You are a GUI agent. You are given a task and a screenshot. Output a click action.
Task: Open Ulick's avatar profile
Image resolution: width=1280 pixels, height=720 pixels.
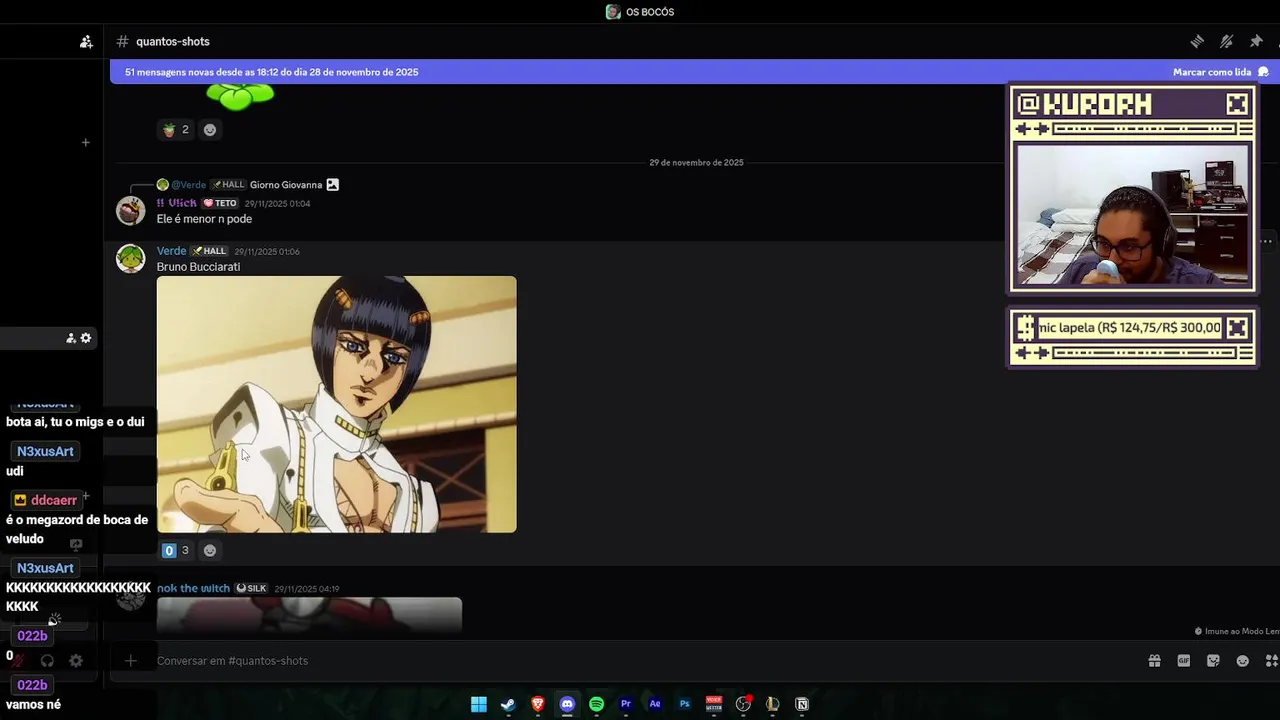pyautogui.click(x=131, y=210)
